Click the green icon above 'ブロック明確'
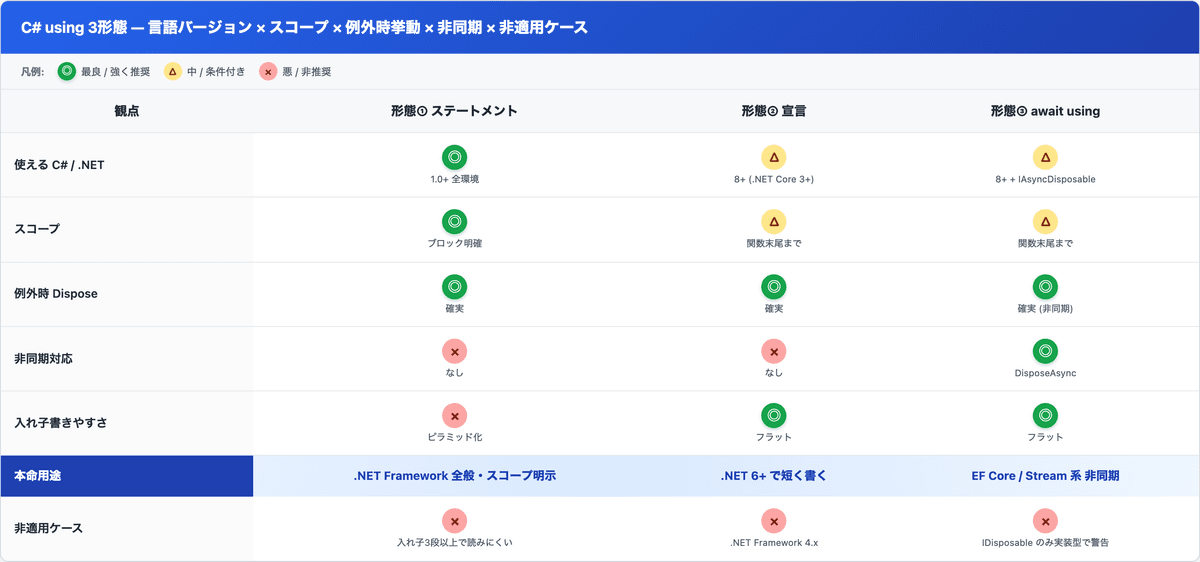This screenshot has width=1200, height=562. pos(454,222)
